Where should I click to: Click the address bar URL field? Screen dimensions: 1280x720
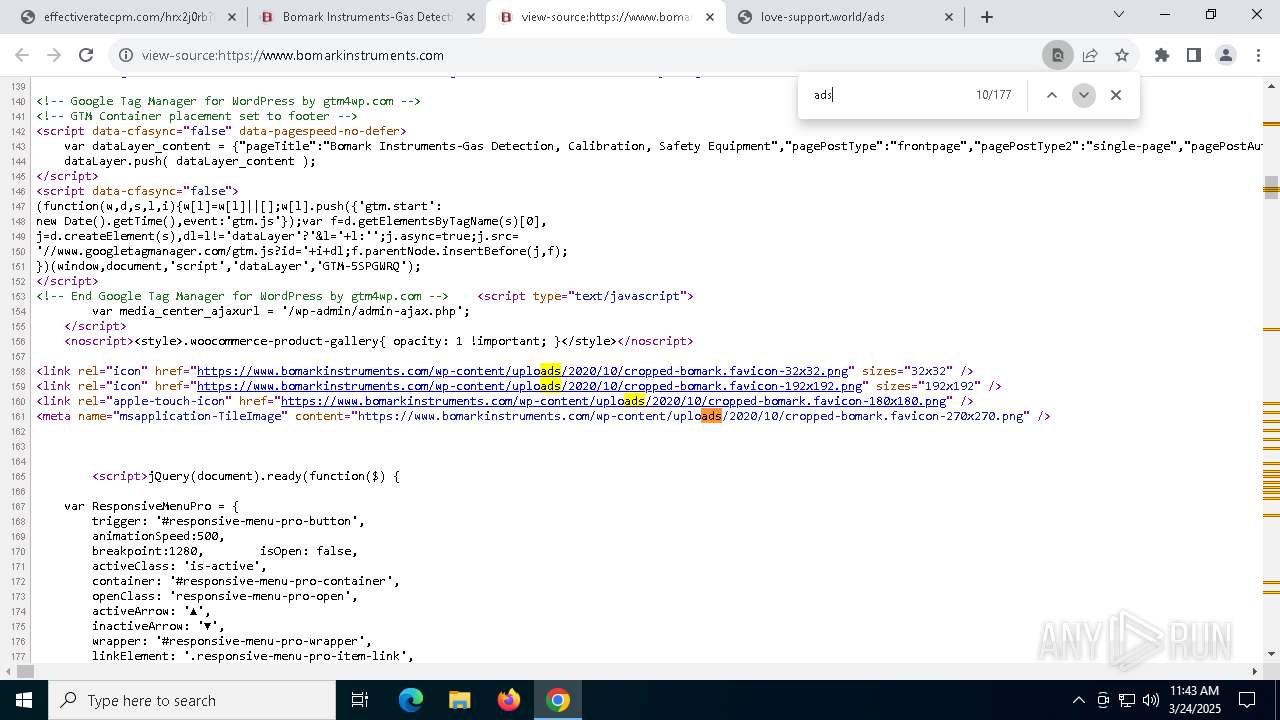coord(590,56)
